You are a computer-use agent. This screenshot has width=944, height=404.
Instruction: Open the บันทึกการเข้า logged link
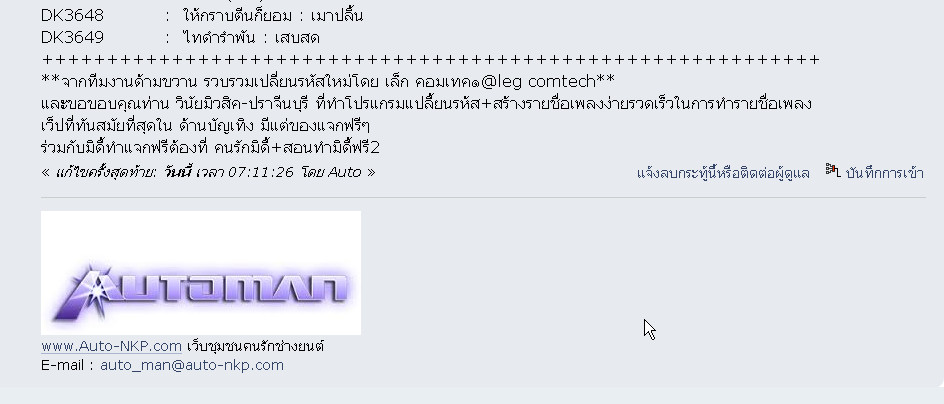pyautogui.click(x=884, y=173)
